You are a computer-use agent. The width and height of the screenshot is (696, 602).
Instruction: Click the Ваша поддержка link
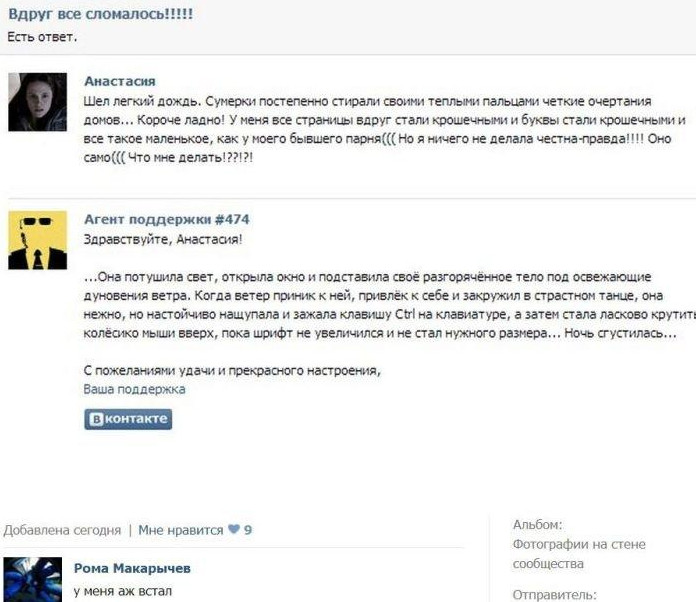(134, 389)
